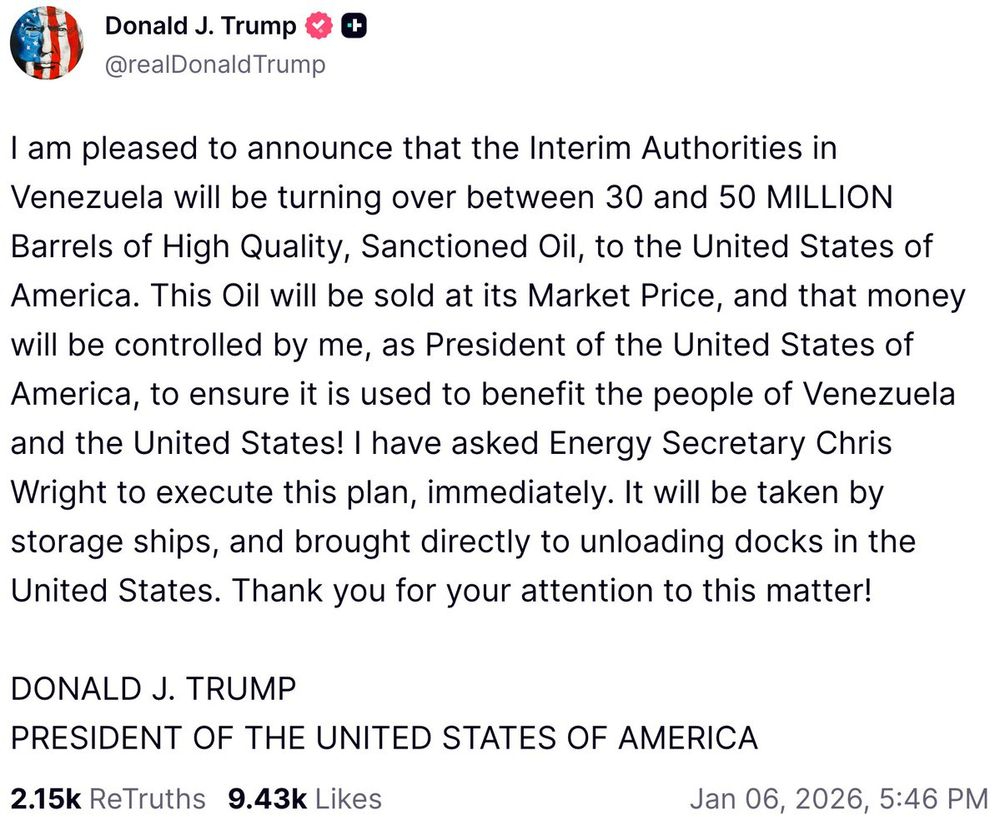Click the black plus badge icon

coord(353,27)
